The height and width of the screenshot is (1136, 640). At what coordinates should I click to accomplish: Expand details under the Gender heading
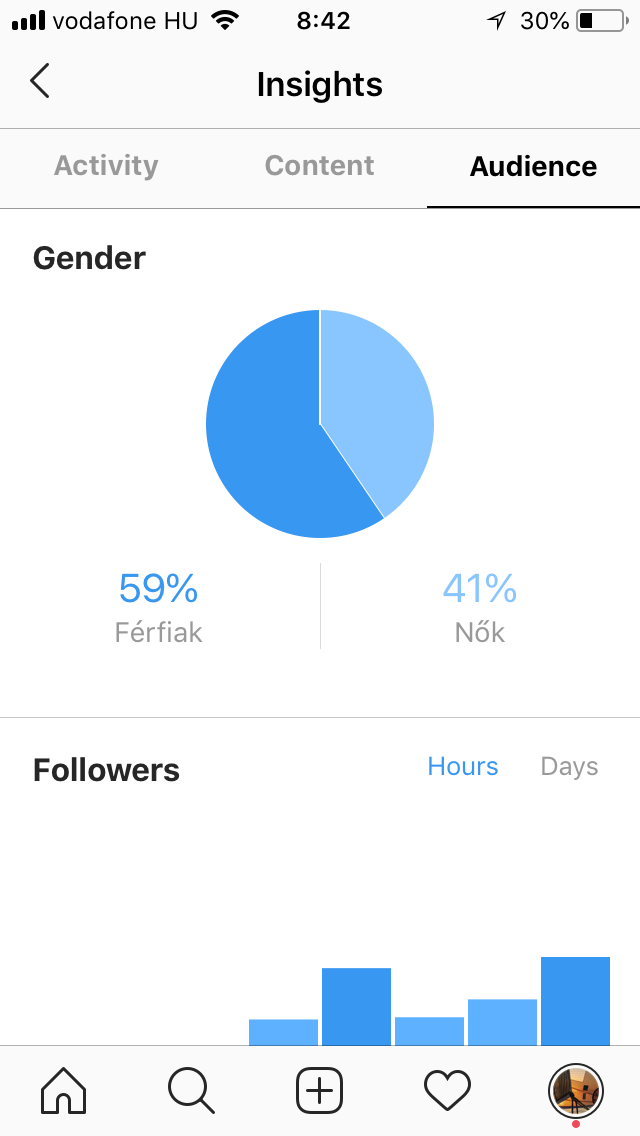pos(89,257)
